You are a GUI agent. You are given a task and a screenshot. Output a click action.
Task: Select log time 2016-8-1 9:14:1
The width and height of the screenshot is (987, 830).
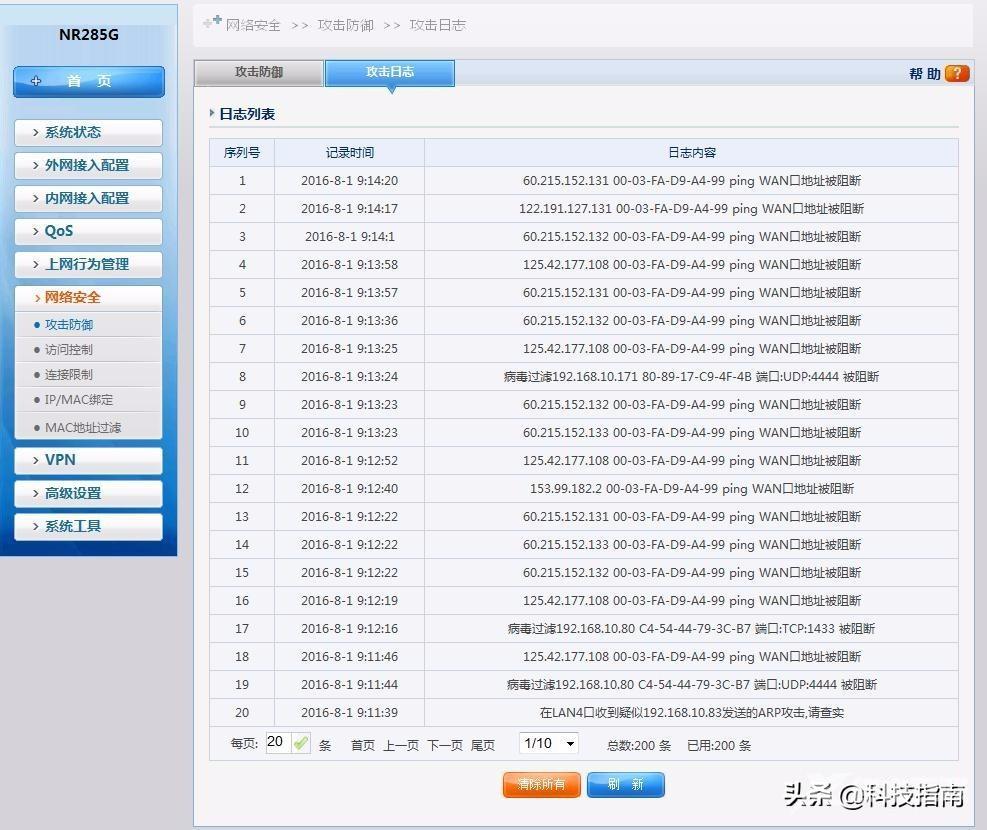click(349, 237)
